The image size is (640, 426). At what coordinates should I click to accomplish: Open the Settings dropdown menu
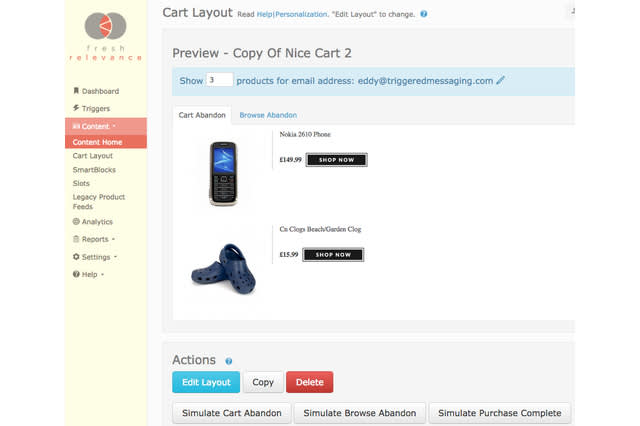coord(99,257)
